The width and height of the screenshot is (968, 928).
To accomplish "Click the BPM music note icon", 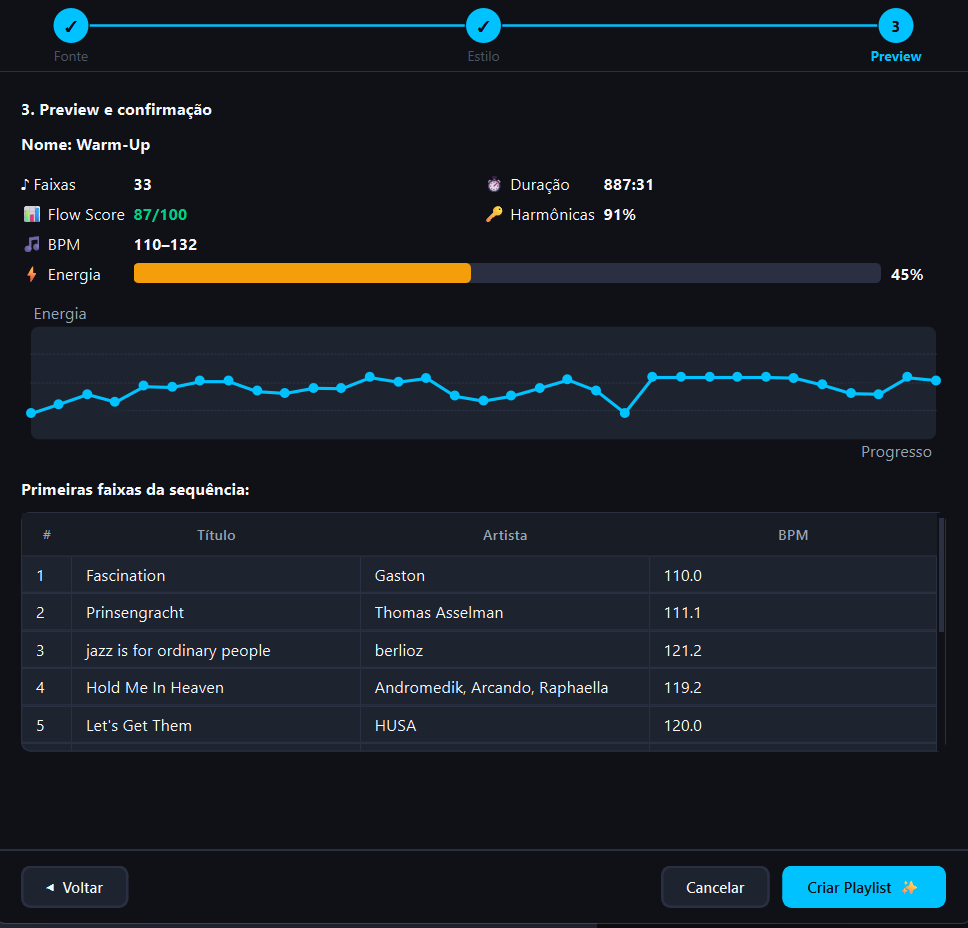I will tap(32, 245).
